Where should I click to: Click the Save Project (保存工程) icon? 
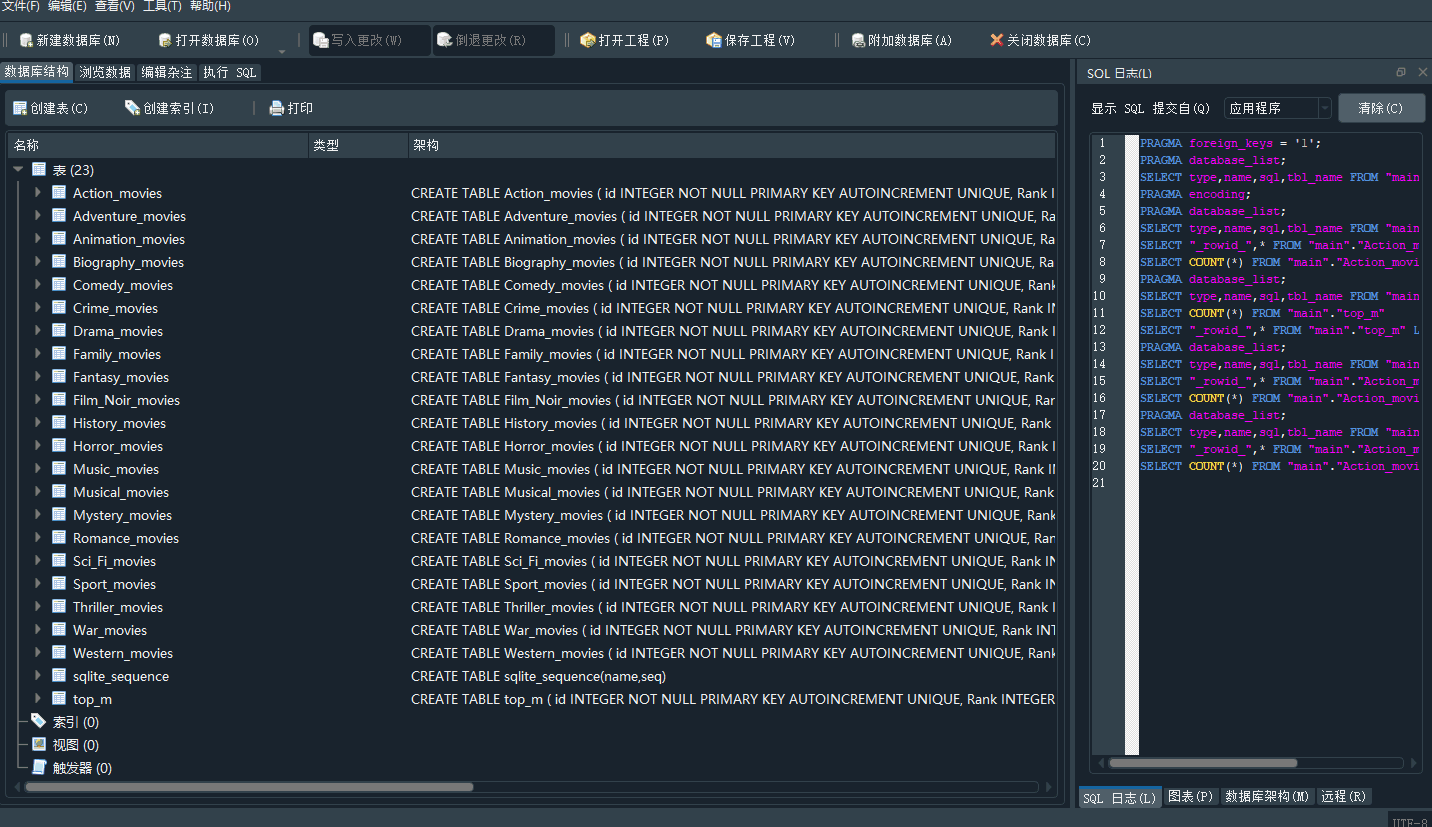coord(713,41)
